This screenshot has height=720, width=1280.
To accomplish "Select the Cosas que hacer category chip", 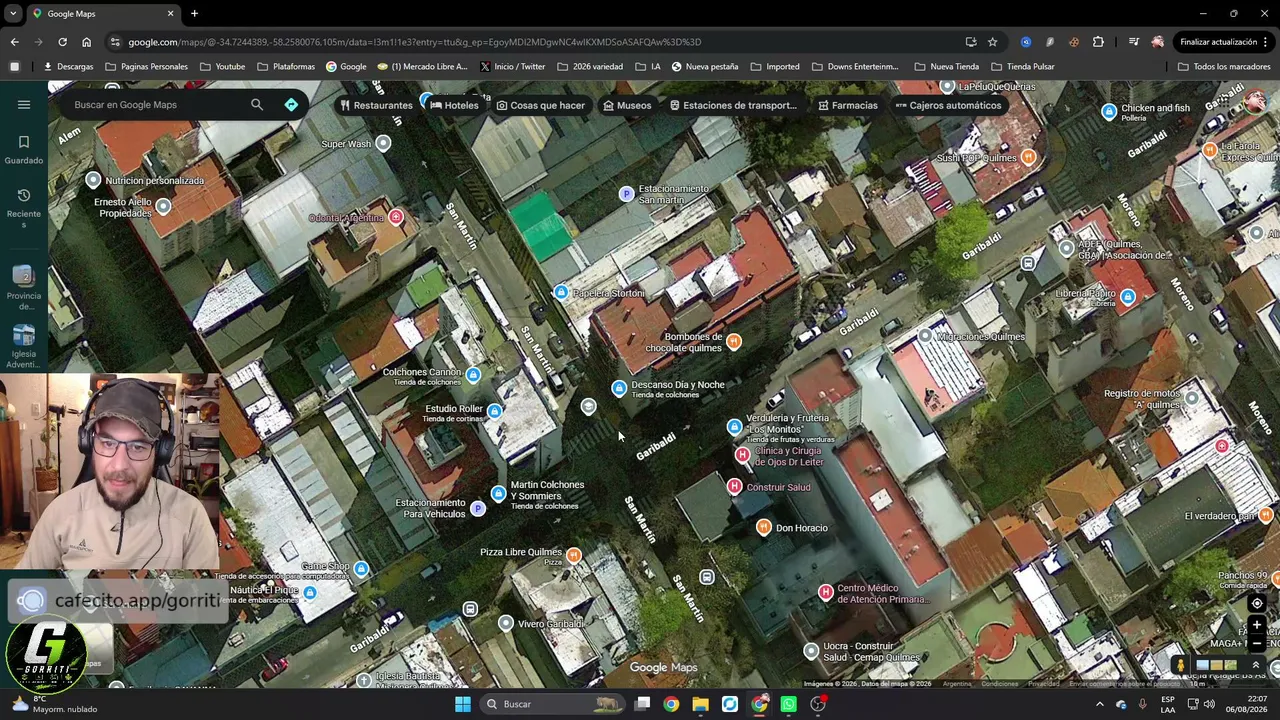I will pos(541,105).
